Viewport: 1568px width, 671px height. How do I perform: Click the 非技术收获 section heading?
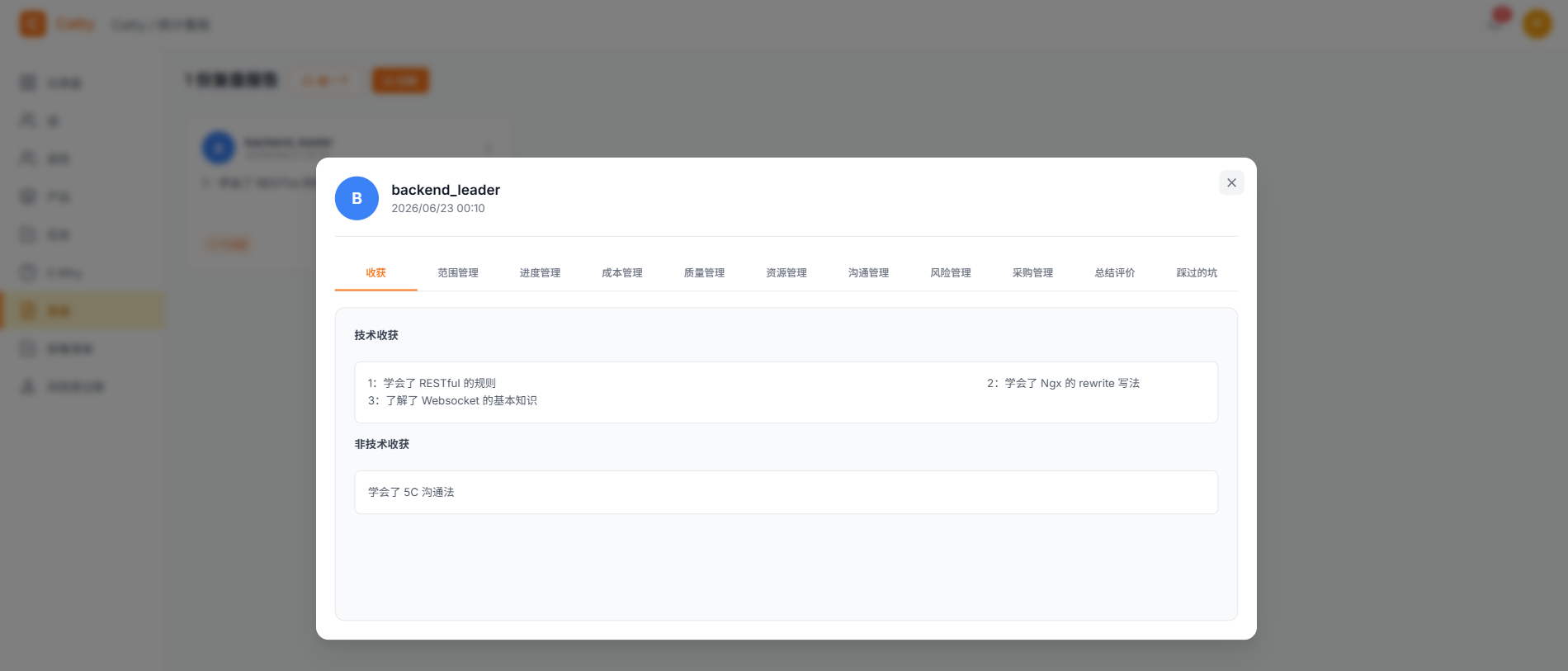[x=382, y=444]
